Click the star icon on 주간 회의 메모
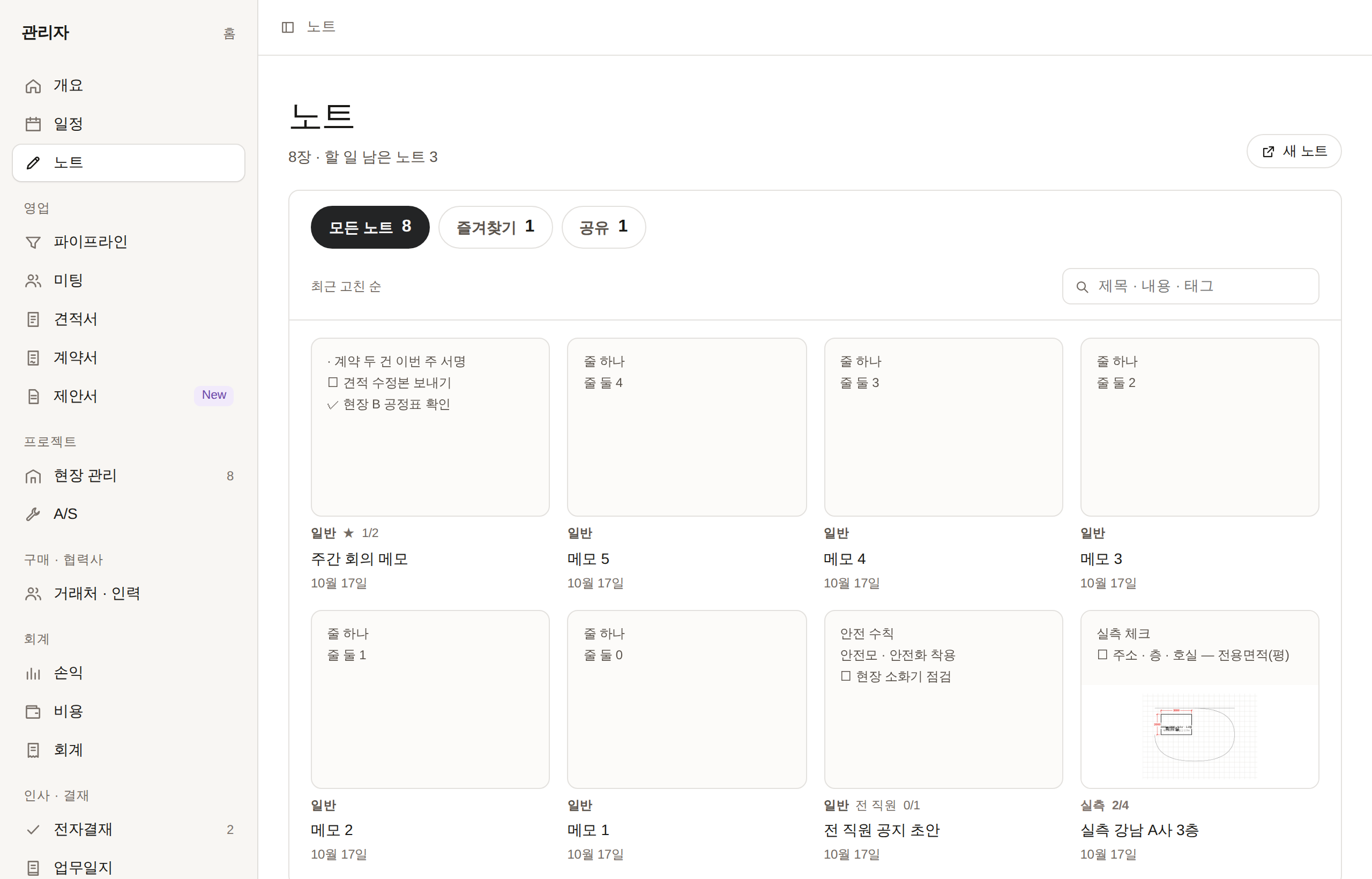 pos(349,533)
